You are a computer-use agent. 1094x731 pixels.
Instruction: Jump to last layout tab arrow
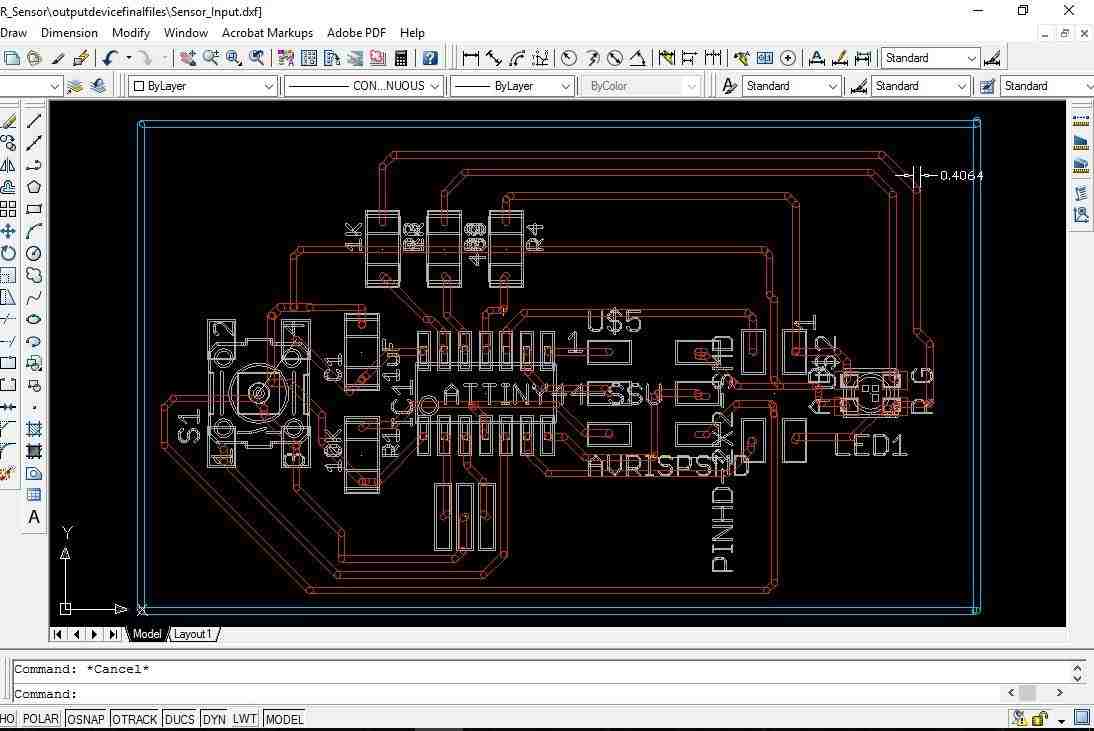(113, 634)
